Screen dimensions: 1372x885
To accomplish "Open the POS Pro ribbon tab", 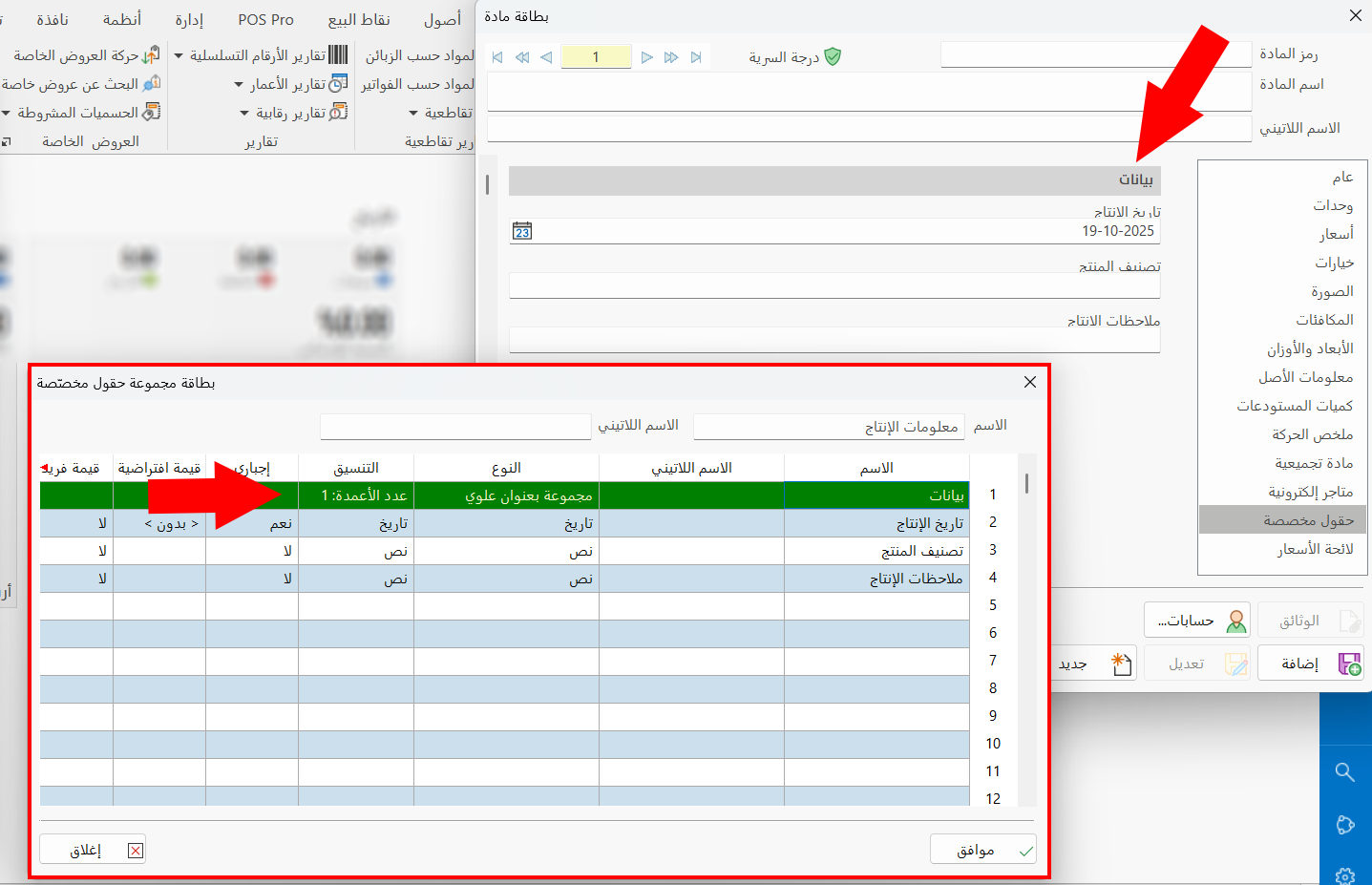I will 264,18.
